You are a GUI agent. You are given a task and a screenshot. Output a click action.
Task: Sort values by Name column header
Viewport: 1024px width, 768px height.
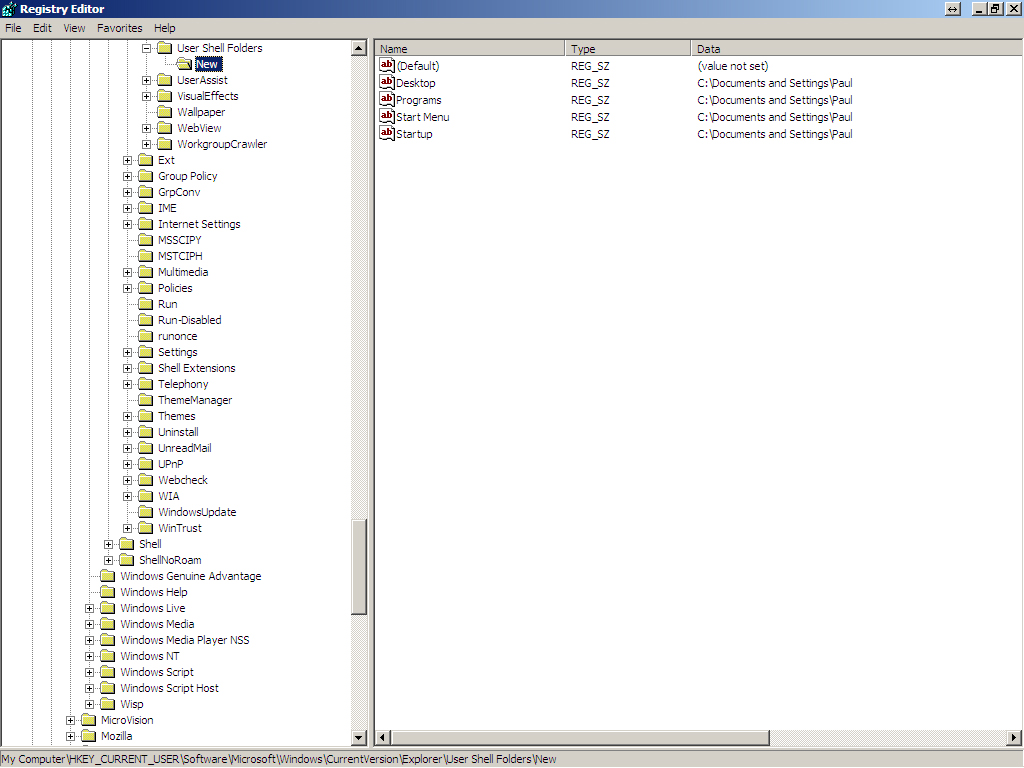(x=470, y=48)
